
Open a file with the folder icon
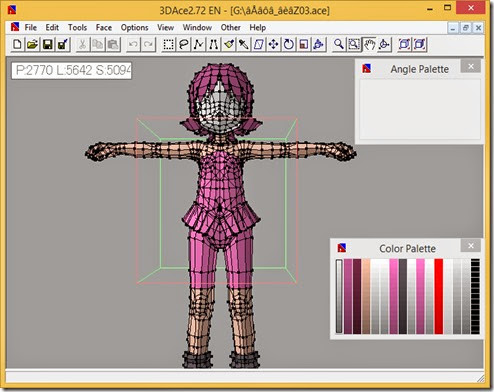(32, 44)
